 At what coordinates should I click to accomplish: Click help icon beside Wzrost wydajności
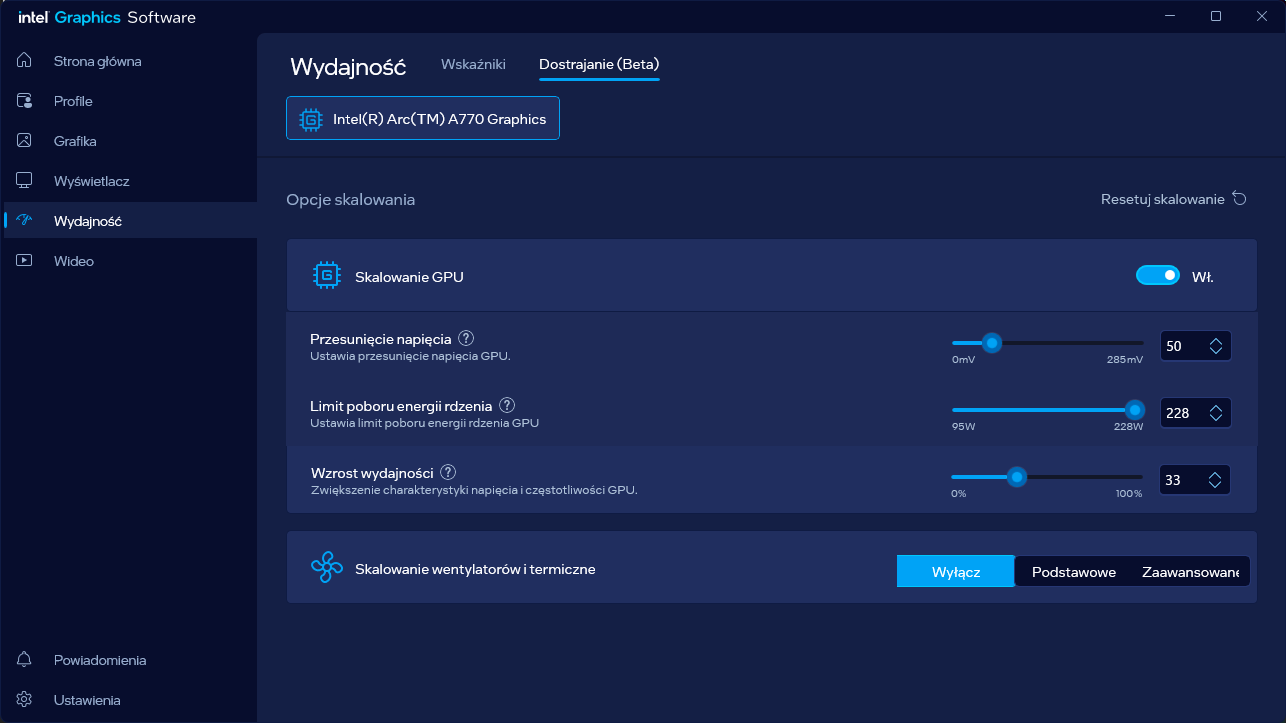448,472
